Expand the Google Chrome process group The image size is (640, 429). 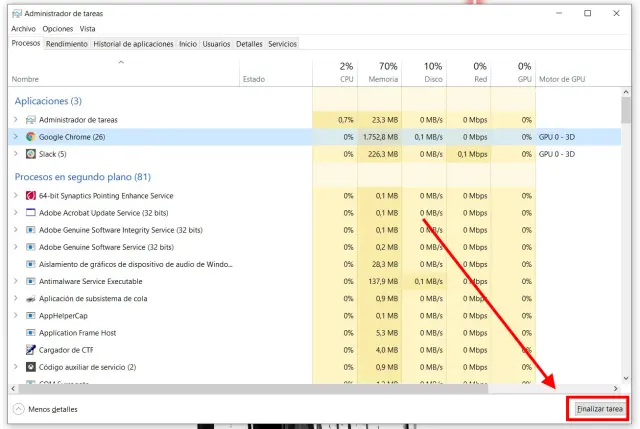pos(16,136)
